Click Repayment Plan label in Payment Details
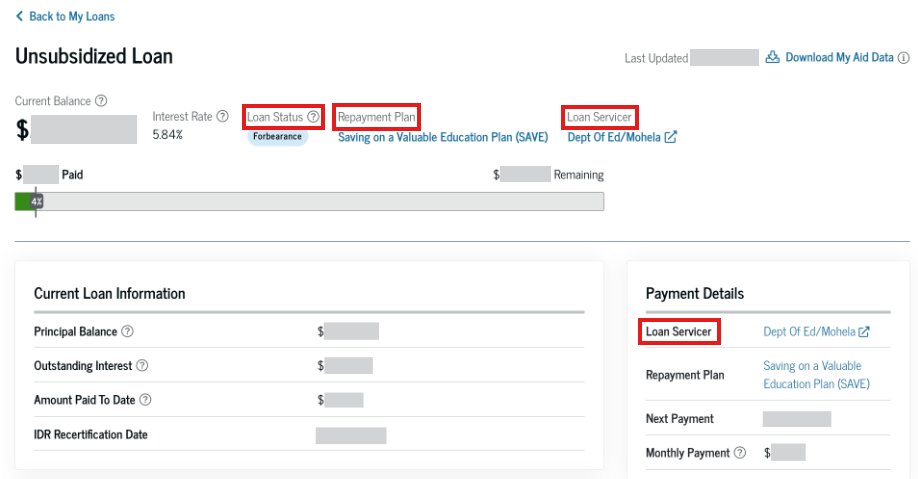Viewport: 918px width, 479px height. [685, 375]
